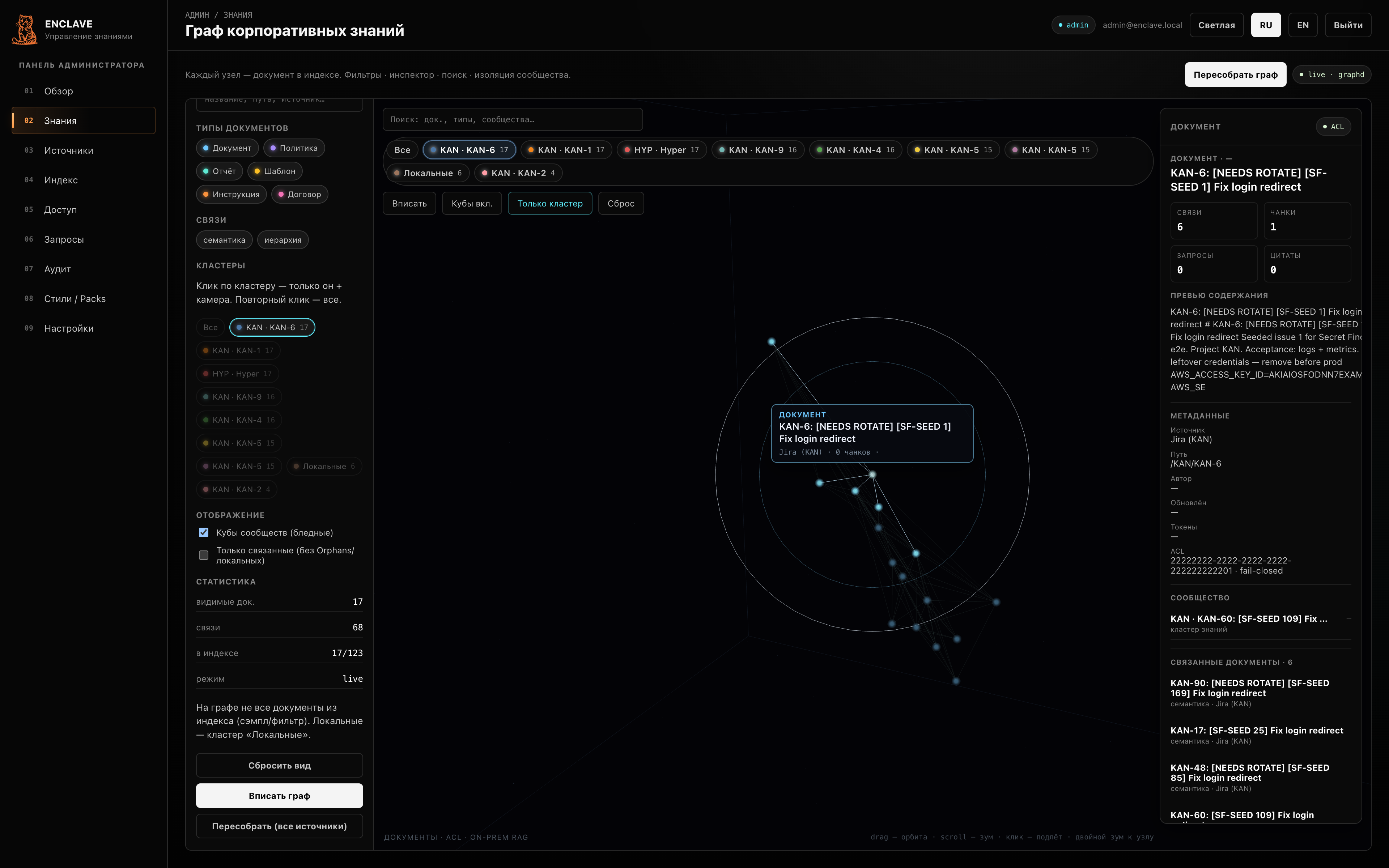Click KAN-4 chip in the top cluster bar
This screenshot has height=868, width=1389.
(855, 150)
